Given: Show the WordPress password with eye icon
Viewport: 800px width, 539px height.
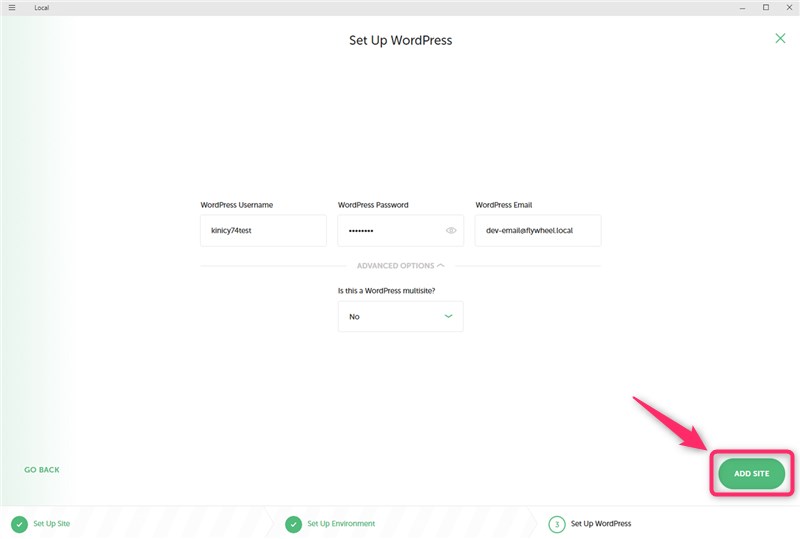Looking at the screenshot, I should click(x=451, y=231).
